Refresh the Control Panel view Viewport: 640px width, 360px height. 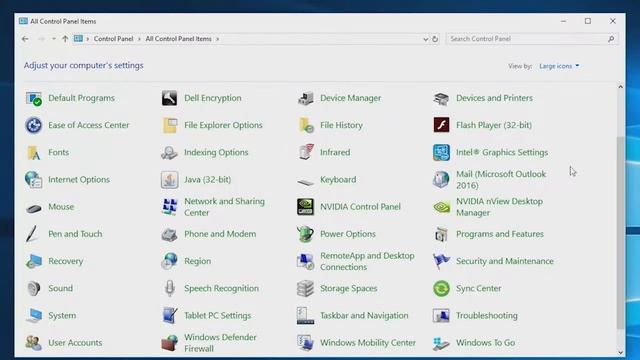(435, 39)
